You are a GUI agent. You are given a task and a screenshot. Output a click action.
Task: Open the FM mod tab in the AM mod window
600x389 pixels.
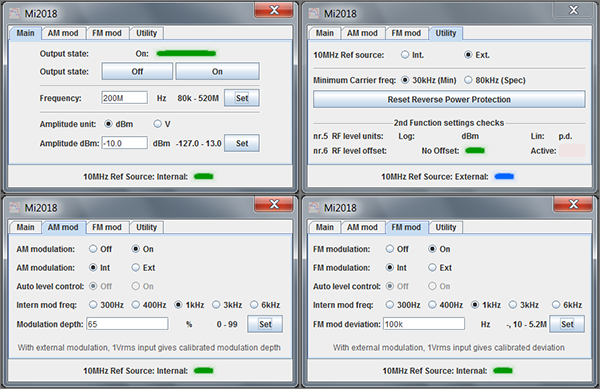106,227
